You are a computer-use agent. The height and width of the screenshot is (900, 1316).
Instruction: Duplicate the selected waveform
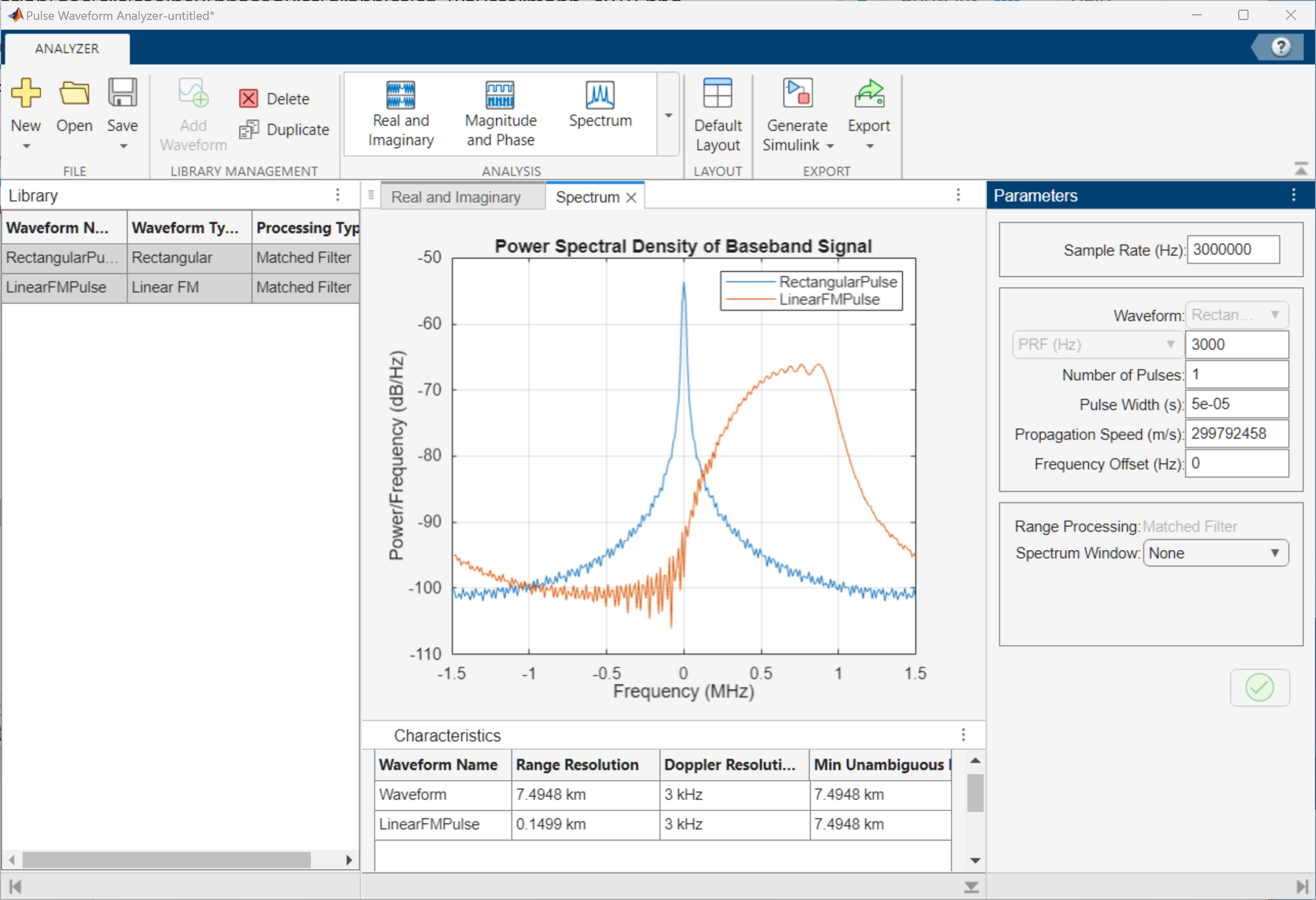click(x=284, y=130)
